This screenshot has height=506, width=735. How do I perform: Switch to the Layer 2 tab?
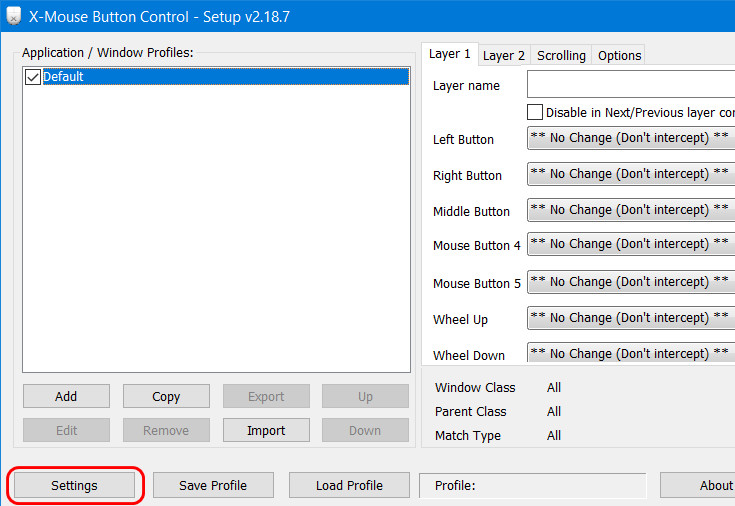click(504, 56)
